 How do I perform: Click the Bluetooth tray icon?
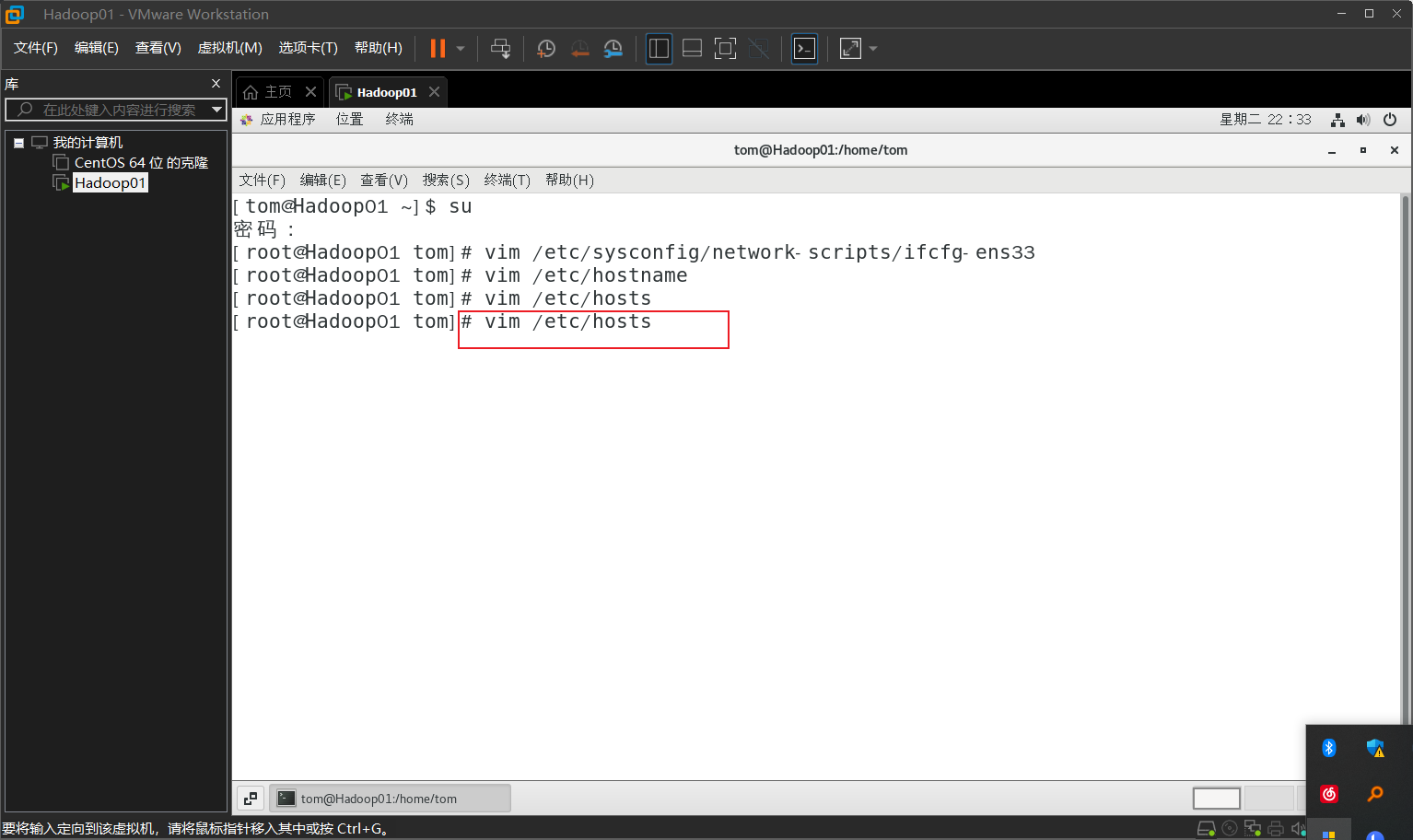[1329, 748]
